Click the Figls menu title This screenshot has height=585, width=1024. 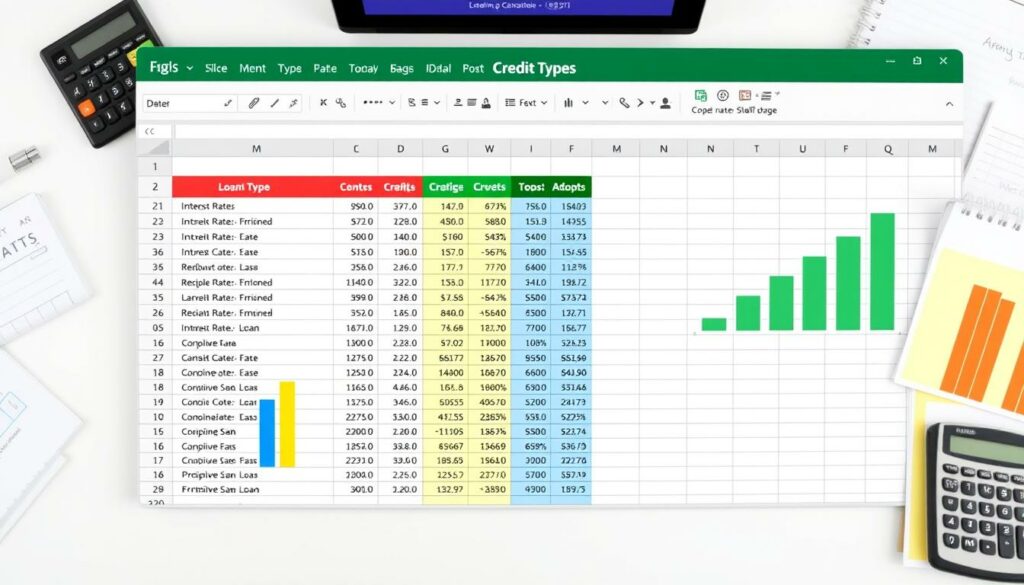point(164,67)
